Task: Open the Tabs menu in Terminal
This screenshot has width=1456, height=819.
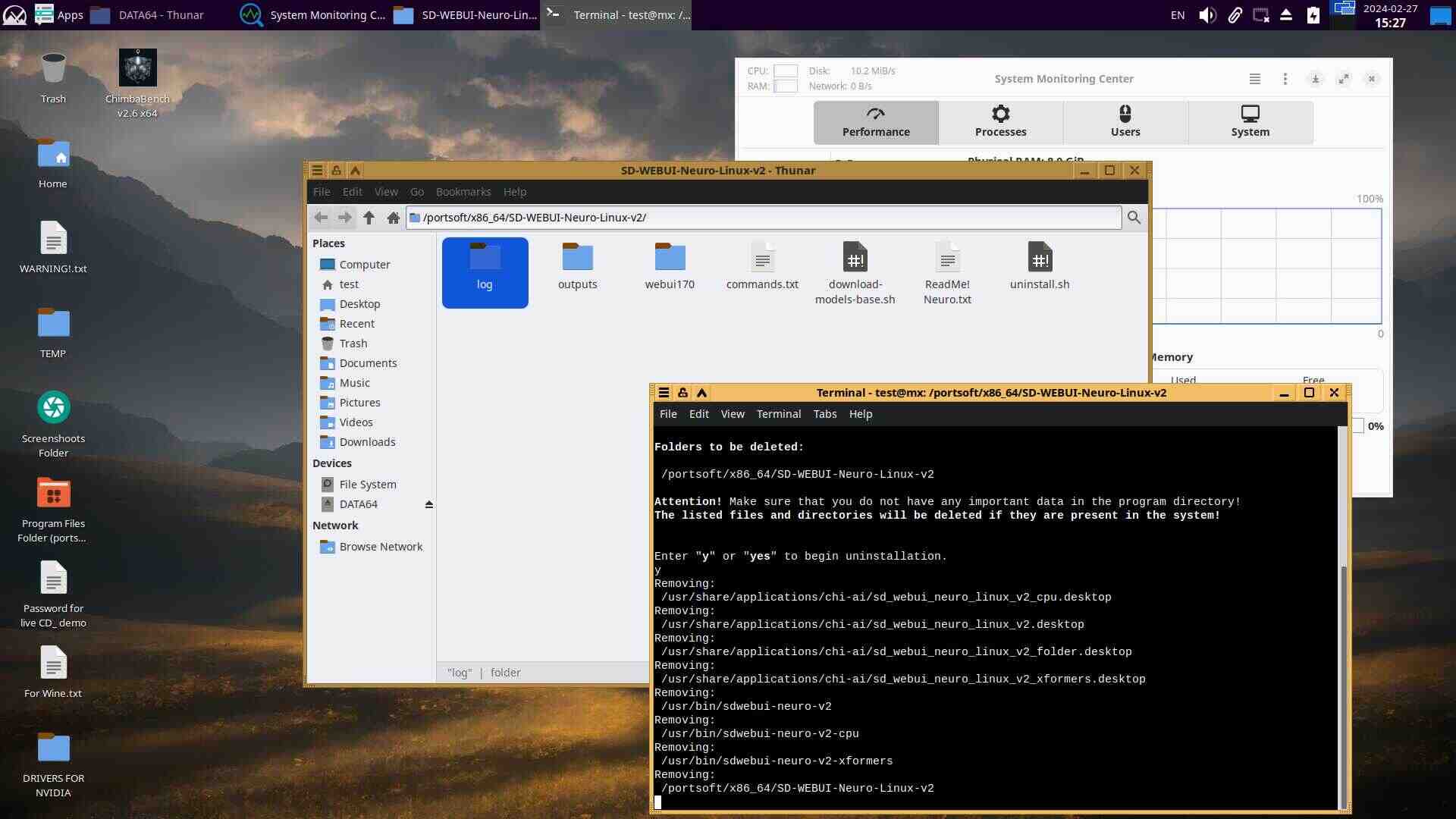Action: coord(824,414)
